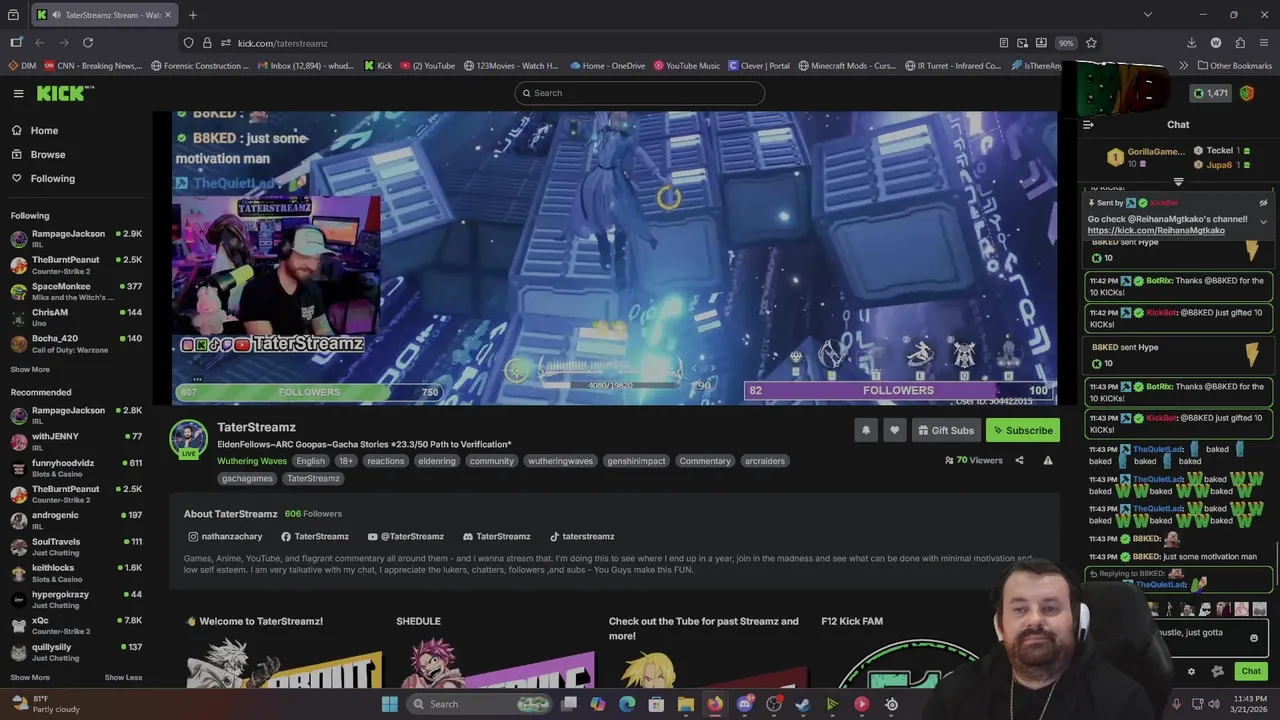The height and width of the screenshot is (720, 1280).
Task: Click the Kick logo
Action: [65, 93]
